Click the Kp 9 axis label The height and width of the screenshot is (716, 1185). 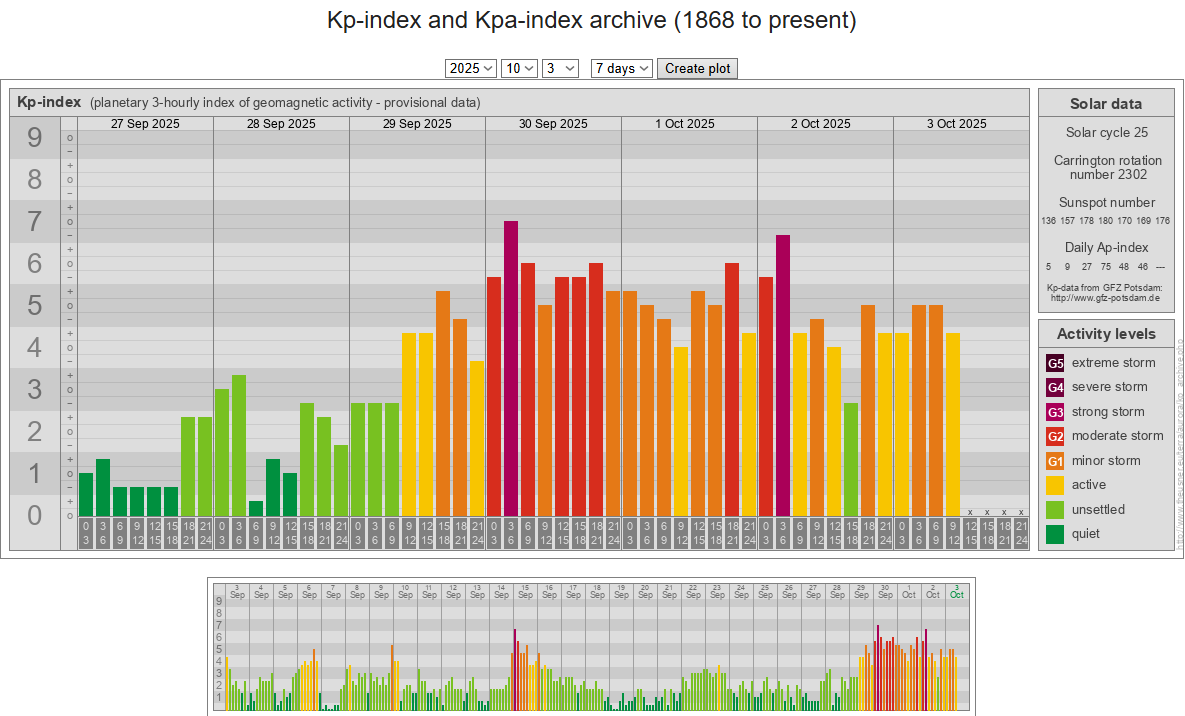pyautogui.click(x=35, y=138)
